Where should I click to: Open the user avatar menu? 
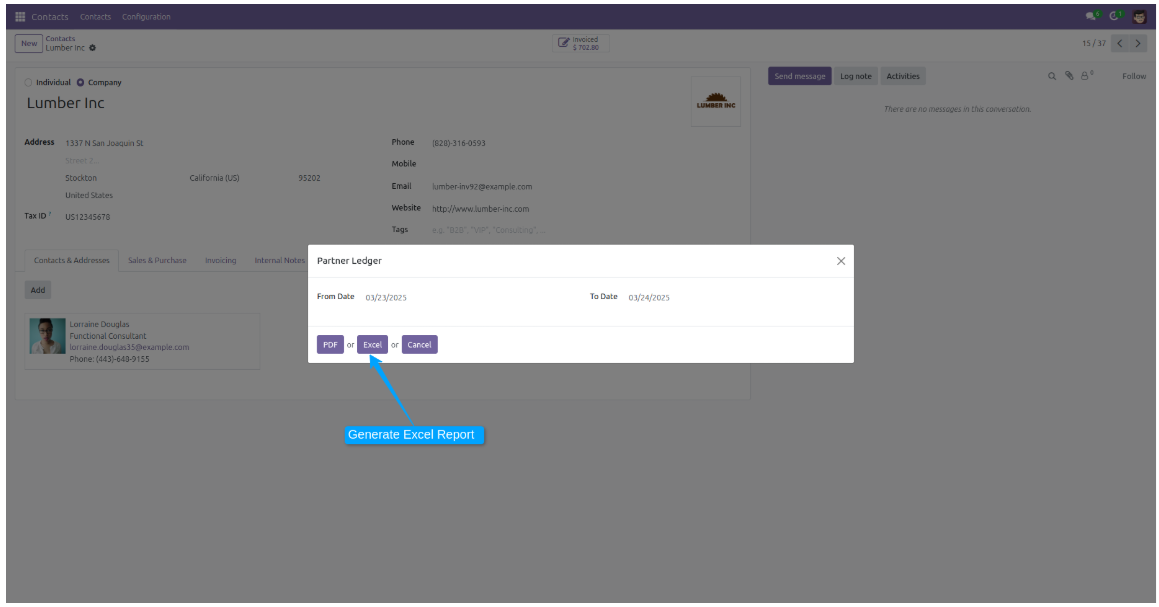pos(1139,16)
